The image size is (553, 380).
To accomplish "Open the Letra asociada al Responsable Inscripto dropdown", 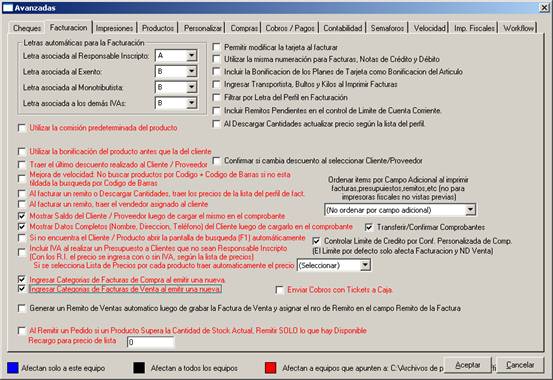I will (x=192, y=55).
